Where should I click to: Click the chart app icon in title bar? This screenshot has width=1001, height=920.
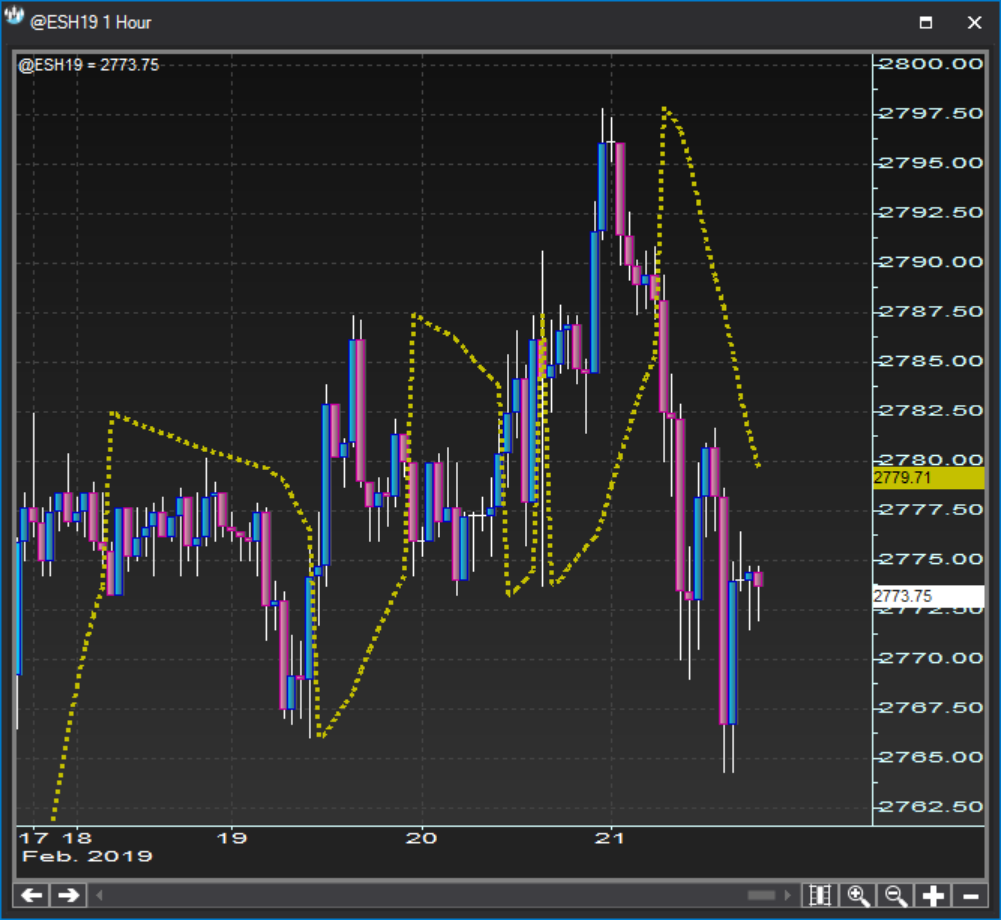tap(13, 17)
